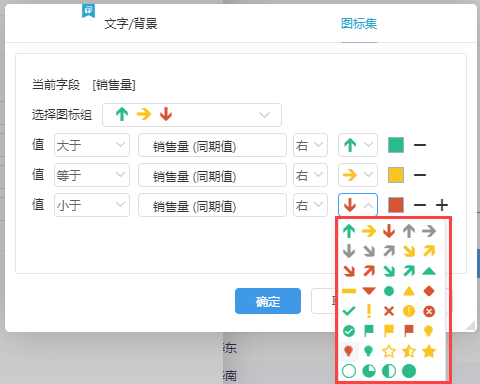Screen dimensions: 480x384
Task: Pick the empty green circle icon
Action: (349, 371)
